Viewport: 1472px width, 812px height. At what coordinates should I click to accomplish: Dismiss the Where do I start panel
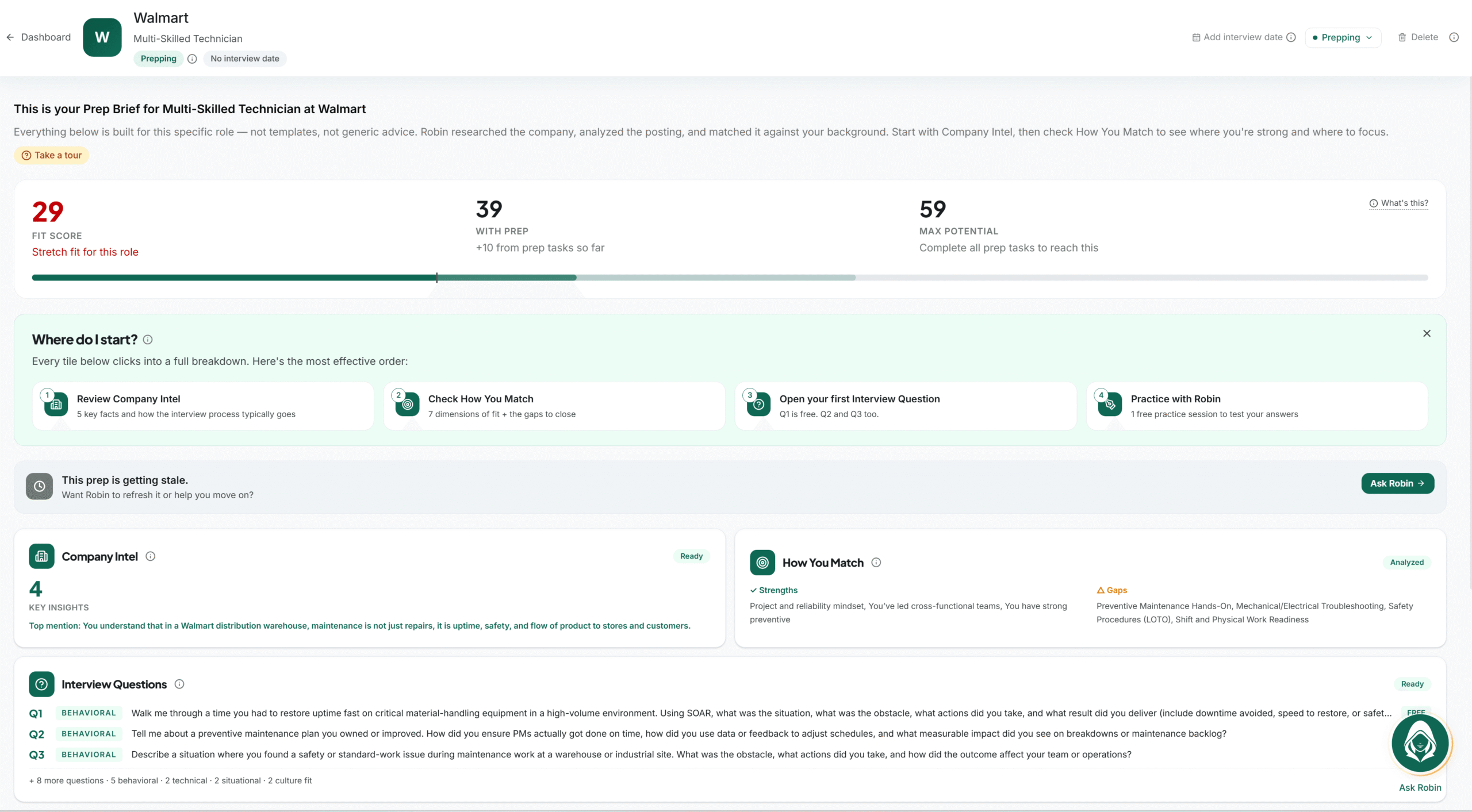click(x=1427, y=333)
